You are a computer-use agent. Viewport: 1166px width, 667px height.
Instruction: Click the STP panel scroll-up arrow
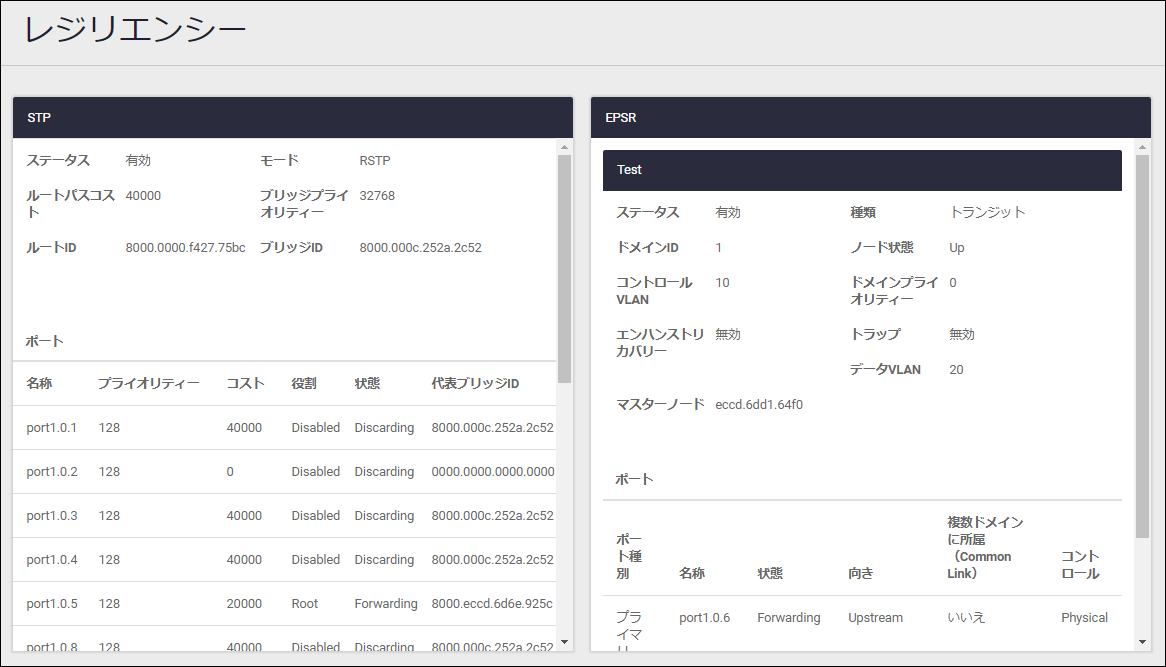pyautogui.click(x=564, y=148)
